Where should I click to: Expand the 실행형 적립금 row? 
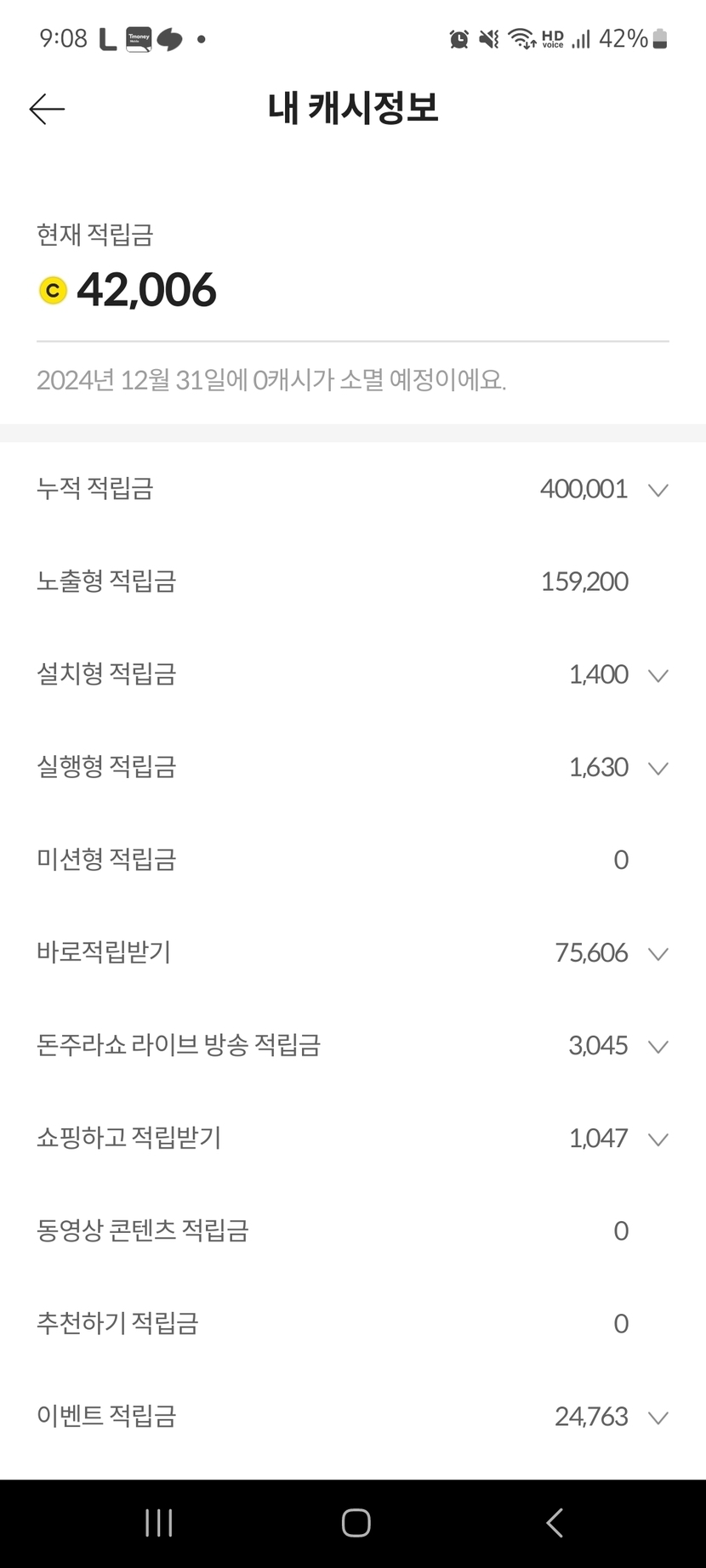click(x=658, y=768)
